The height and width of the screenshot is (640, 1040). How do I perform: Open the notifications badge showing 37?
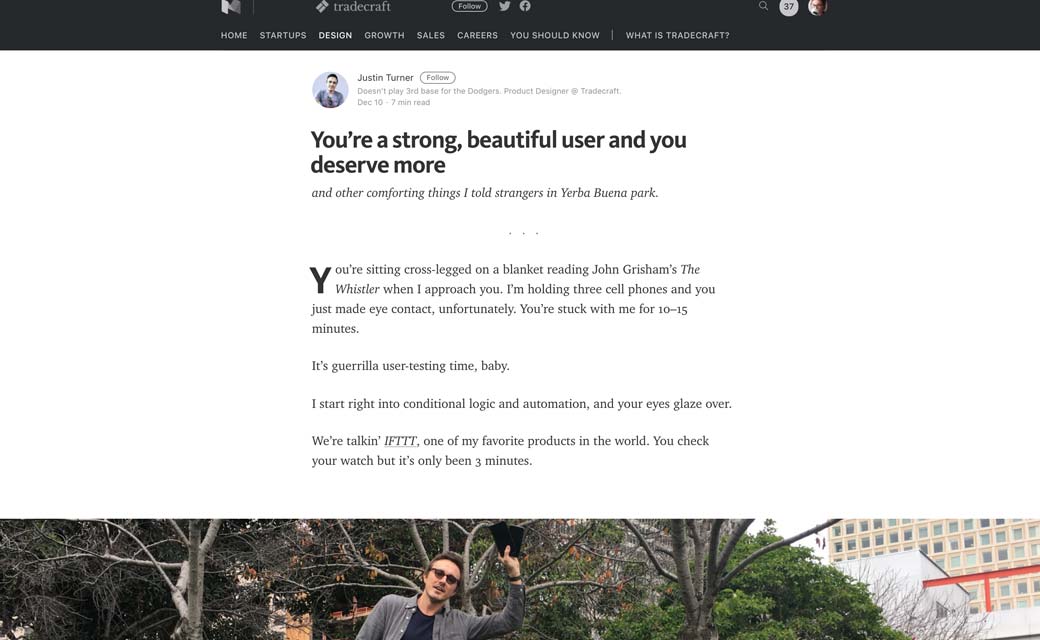click(789, 7)
